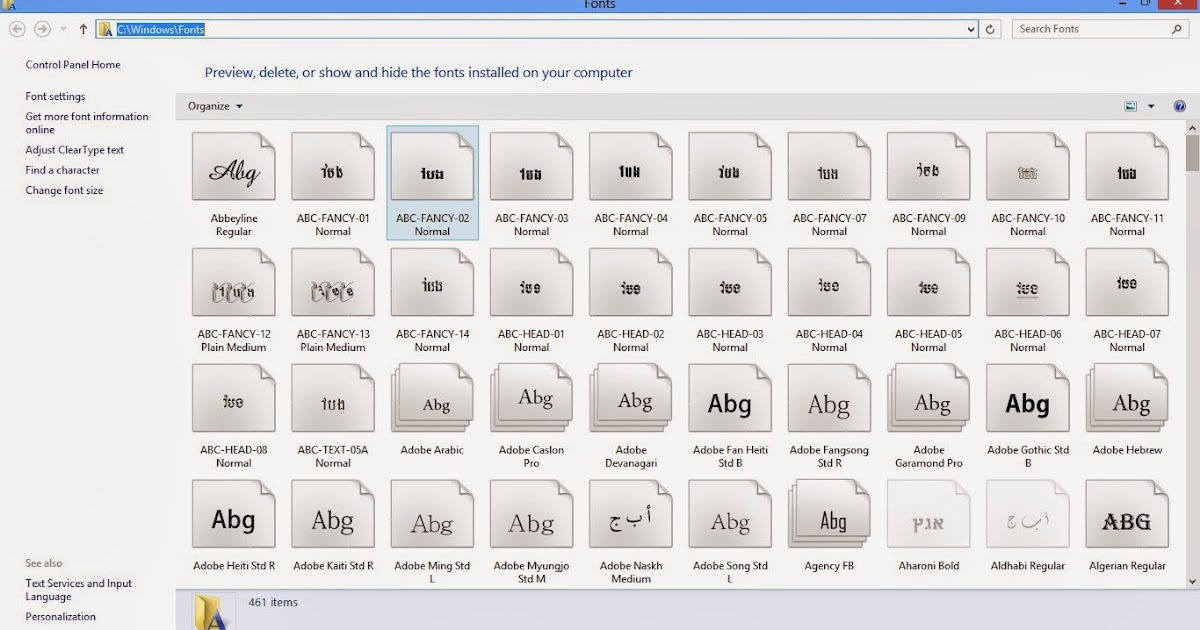Select the Adobe Arabic font family icon
Screen dimensions: 1200x630
[x=432, y=399]
